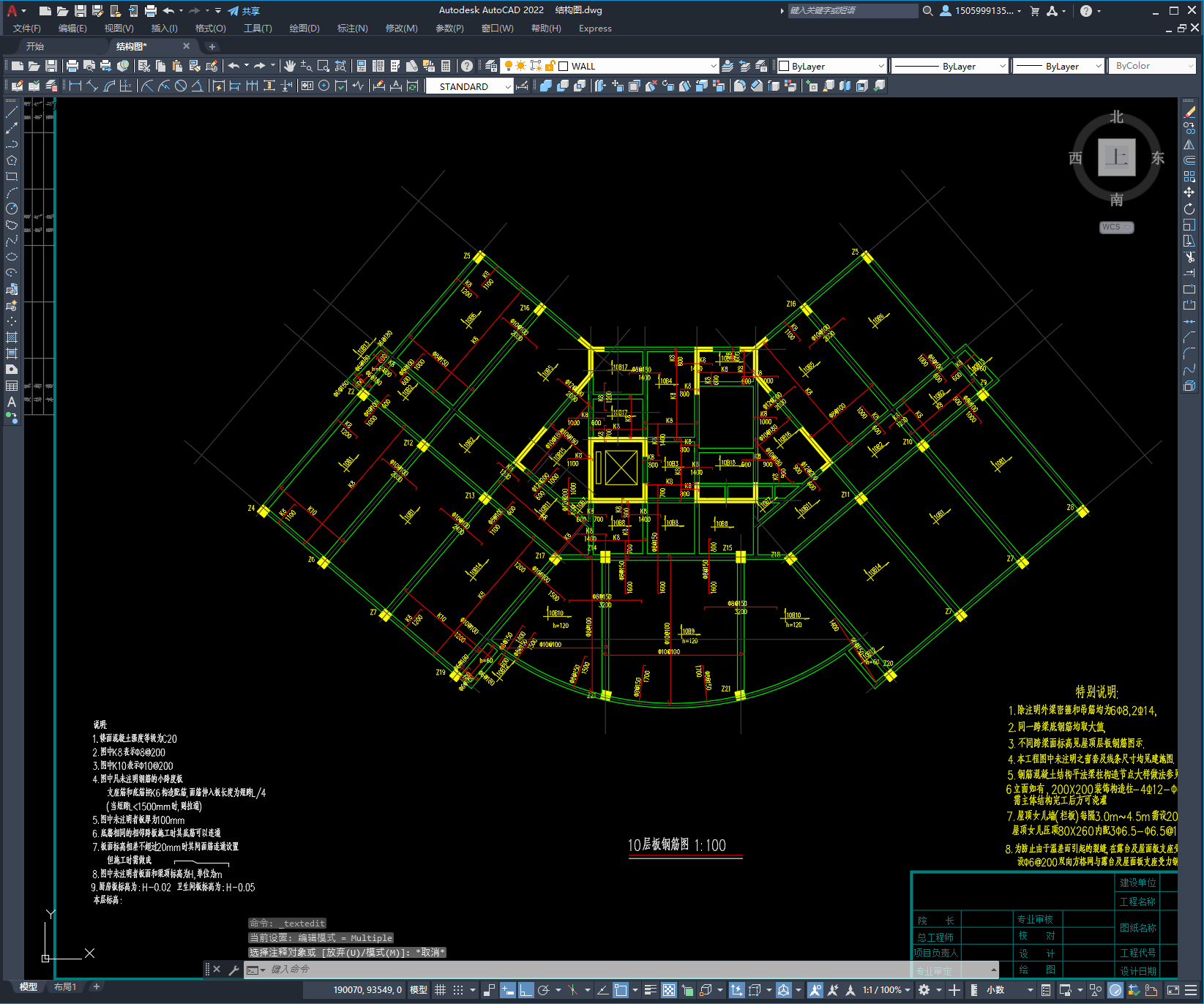Open the WALL layer dropdown
The height and width of the screenshot is (1004, 1204).
click(714, 66)
